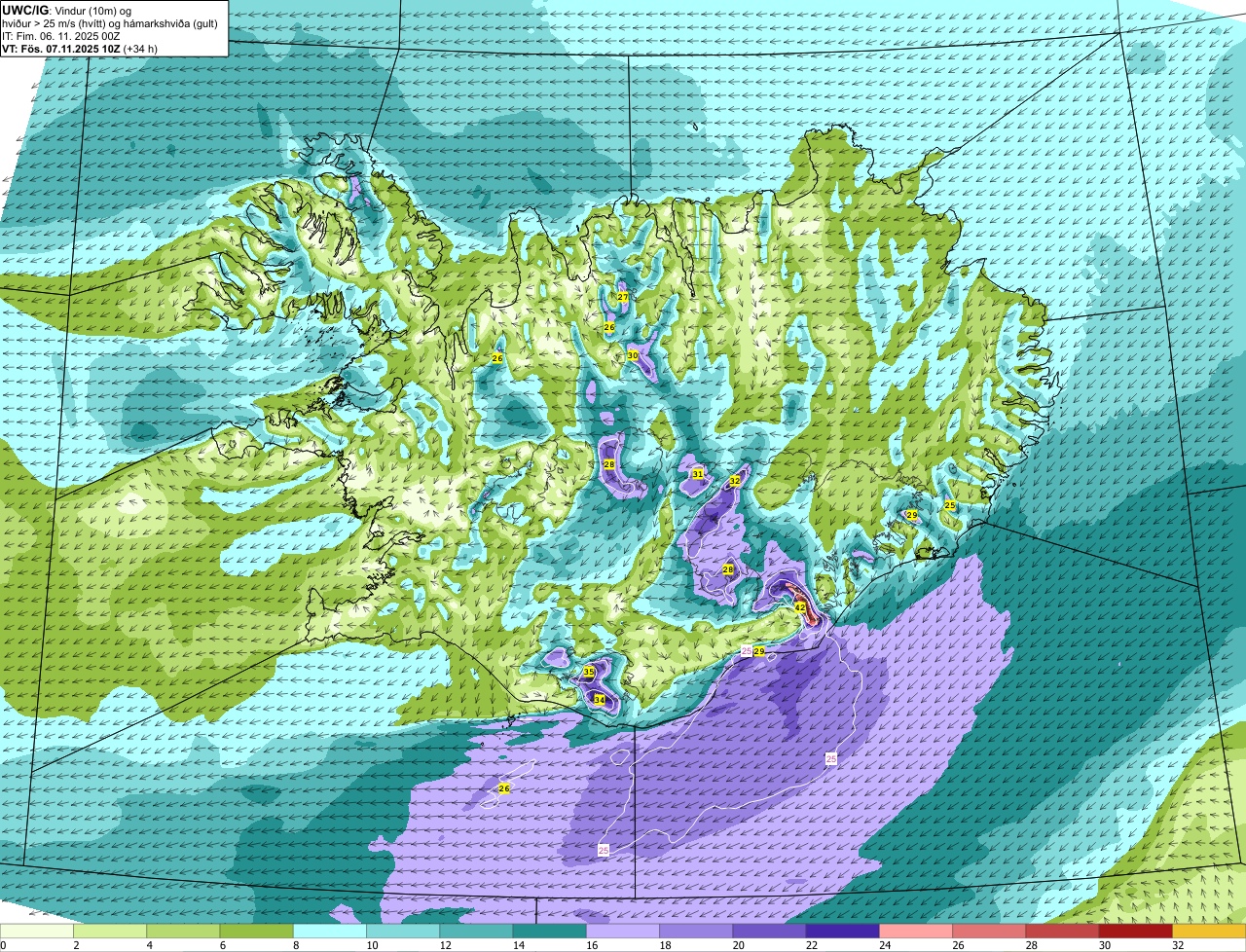Click the yellow gust label 27
The image size is (1246, 952).
pos(623,297)
